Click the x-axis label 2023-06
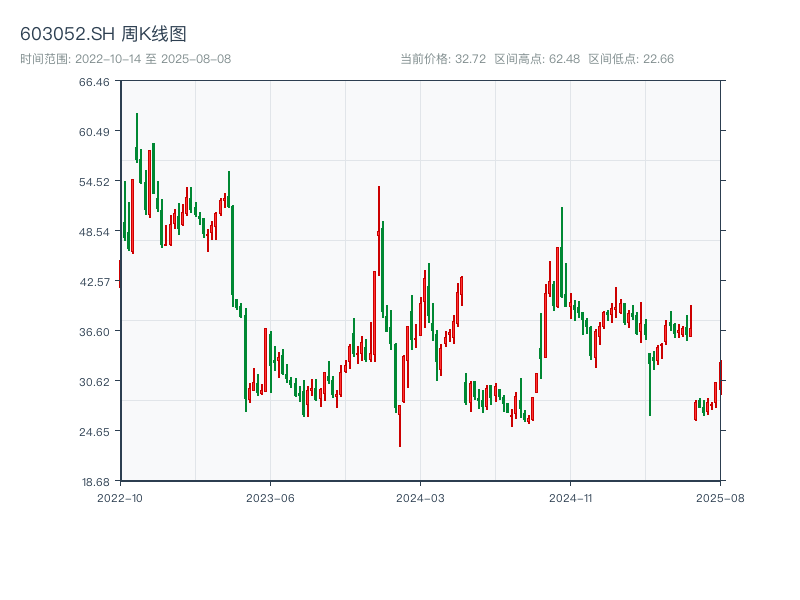Viewport: 800px width, 600px height. point(270,498)
